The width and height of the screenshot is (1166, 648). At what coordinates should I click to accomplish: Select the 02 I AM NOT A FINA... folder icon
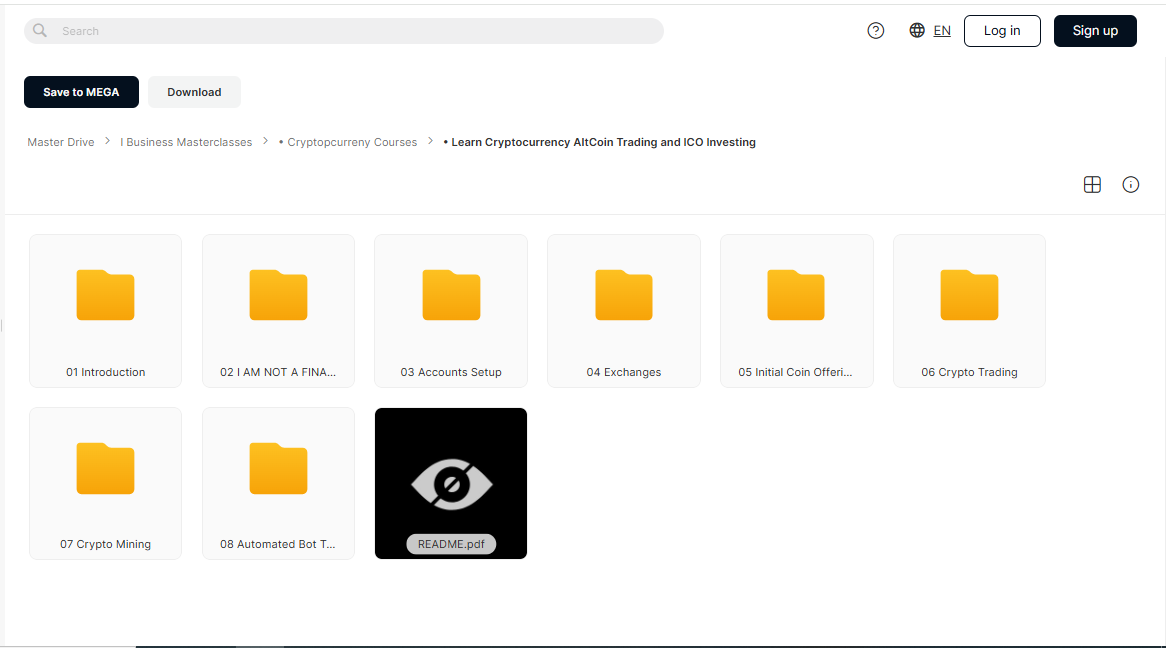278,295
